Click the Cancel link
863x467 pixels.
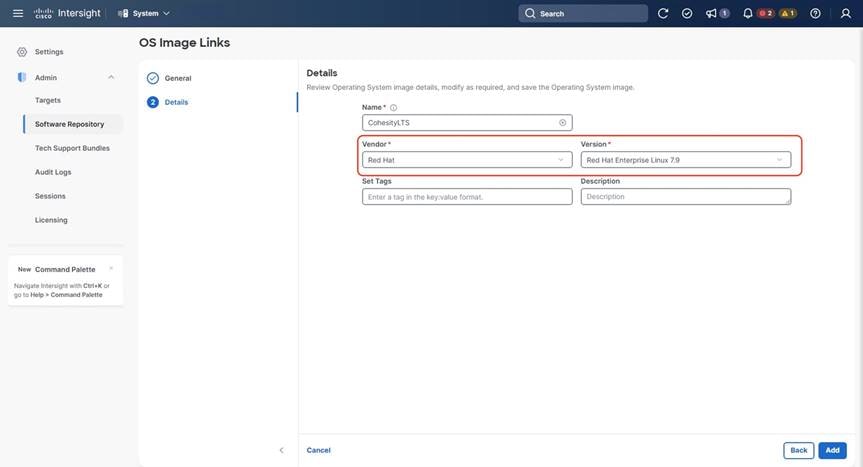(x=318, y=450)
